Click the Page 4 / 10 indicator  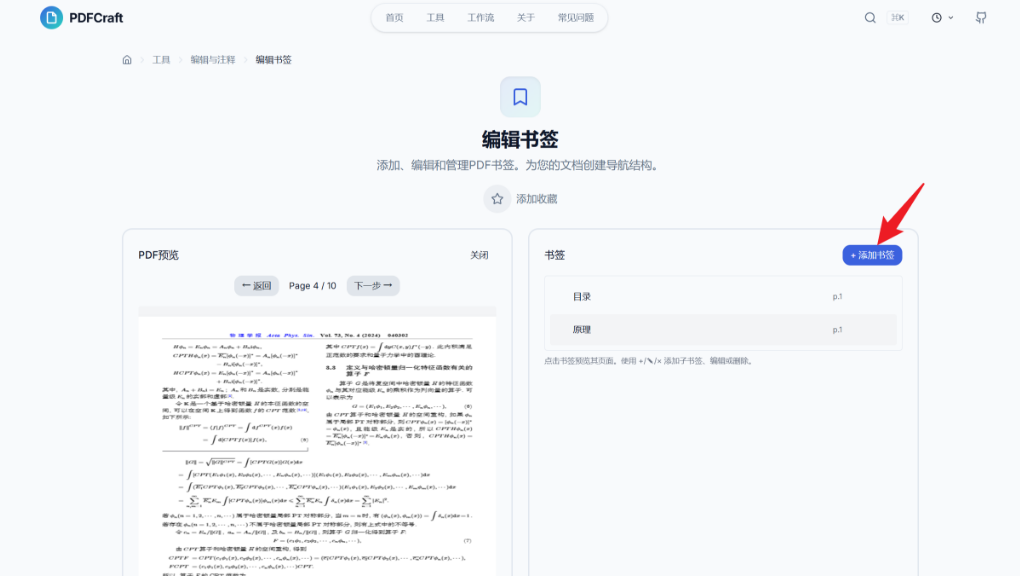click(312, 286)
